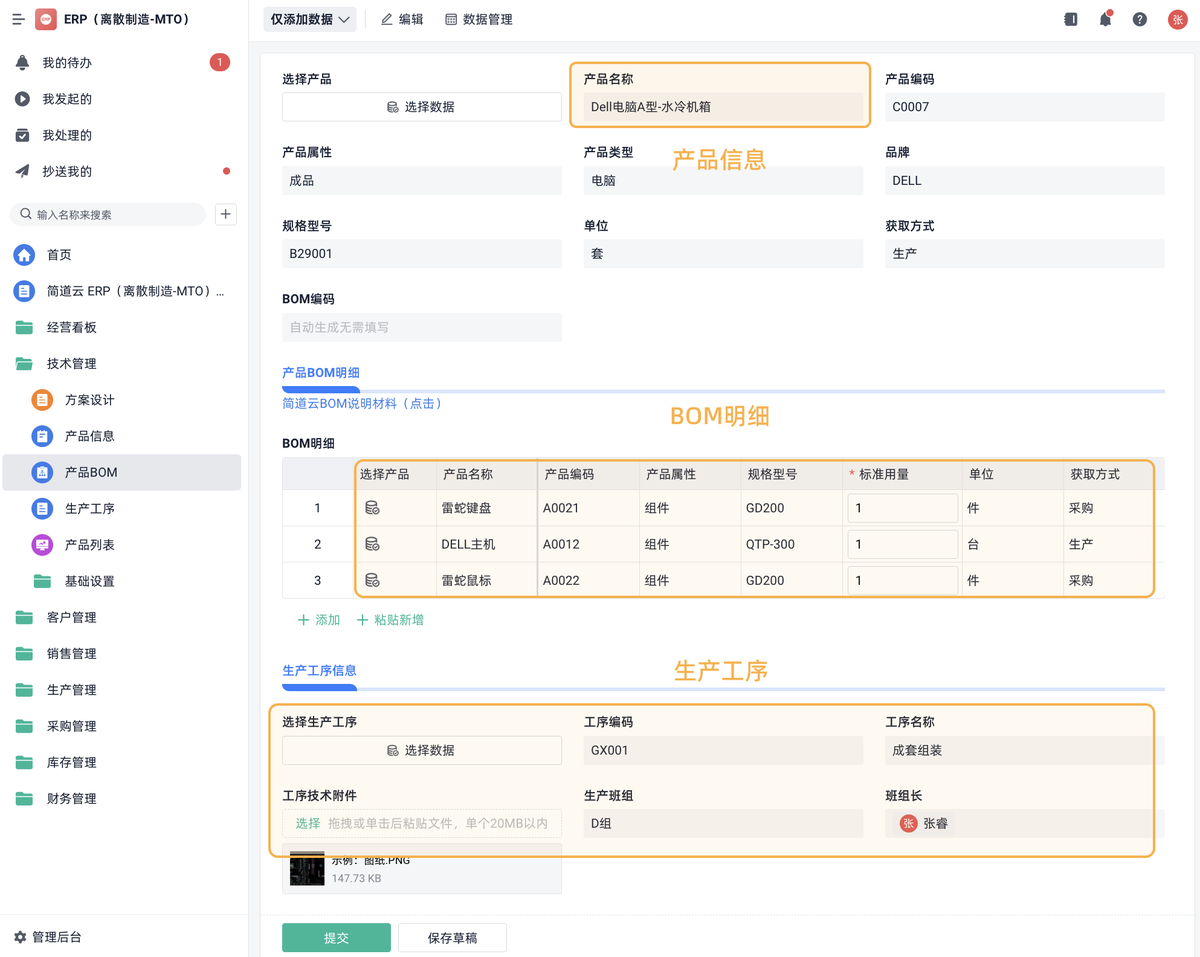This screenshot has height=957, width=1200.
Task: Click the 提交 submit button
Action: point(336,937)
